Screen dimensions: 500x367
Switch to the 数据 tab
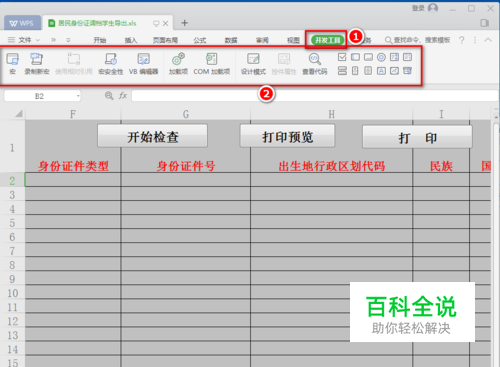tap(231, 40)
